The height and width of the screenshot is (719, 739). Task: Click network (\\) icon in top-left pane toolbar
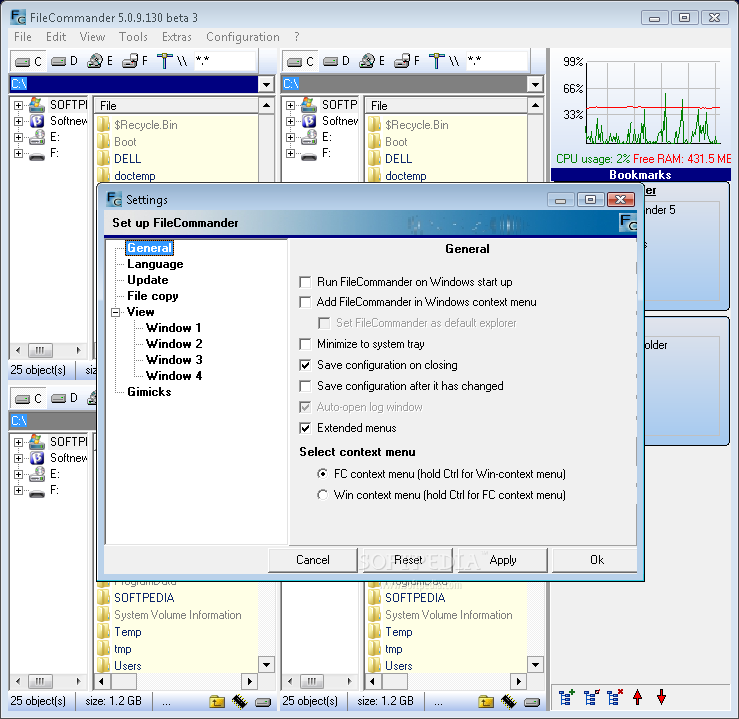click(x=172, y=61)
